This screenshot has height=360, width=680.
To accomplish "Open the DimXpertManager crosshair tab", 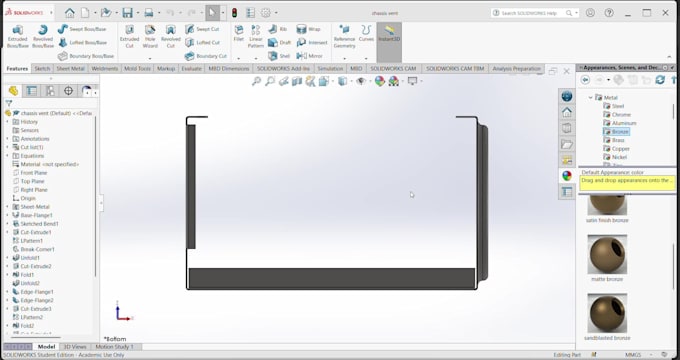I will (69, 90).
